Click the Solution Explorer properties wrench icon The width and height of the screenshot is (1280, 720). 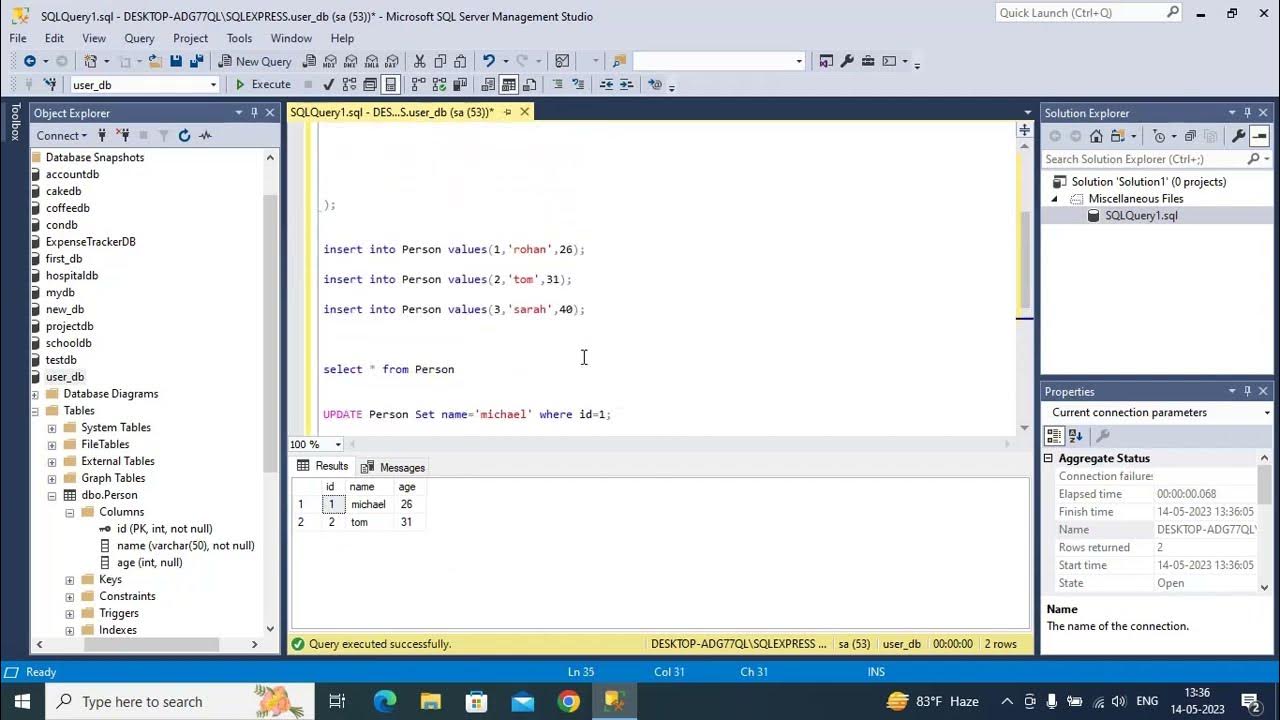(x=1238, y=136)
